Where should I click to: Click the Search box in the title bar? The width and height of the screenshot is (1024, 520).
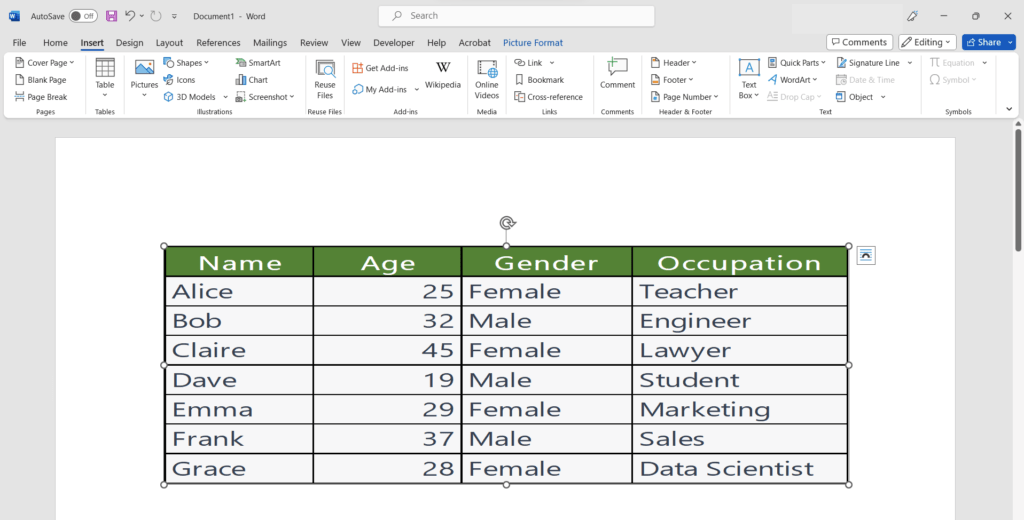coord(517,16)
